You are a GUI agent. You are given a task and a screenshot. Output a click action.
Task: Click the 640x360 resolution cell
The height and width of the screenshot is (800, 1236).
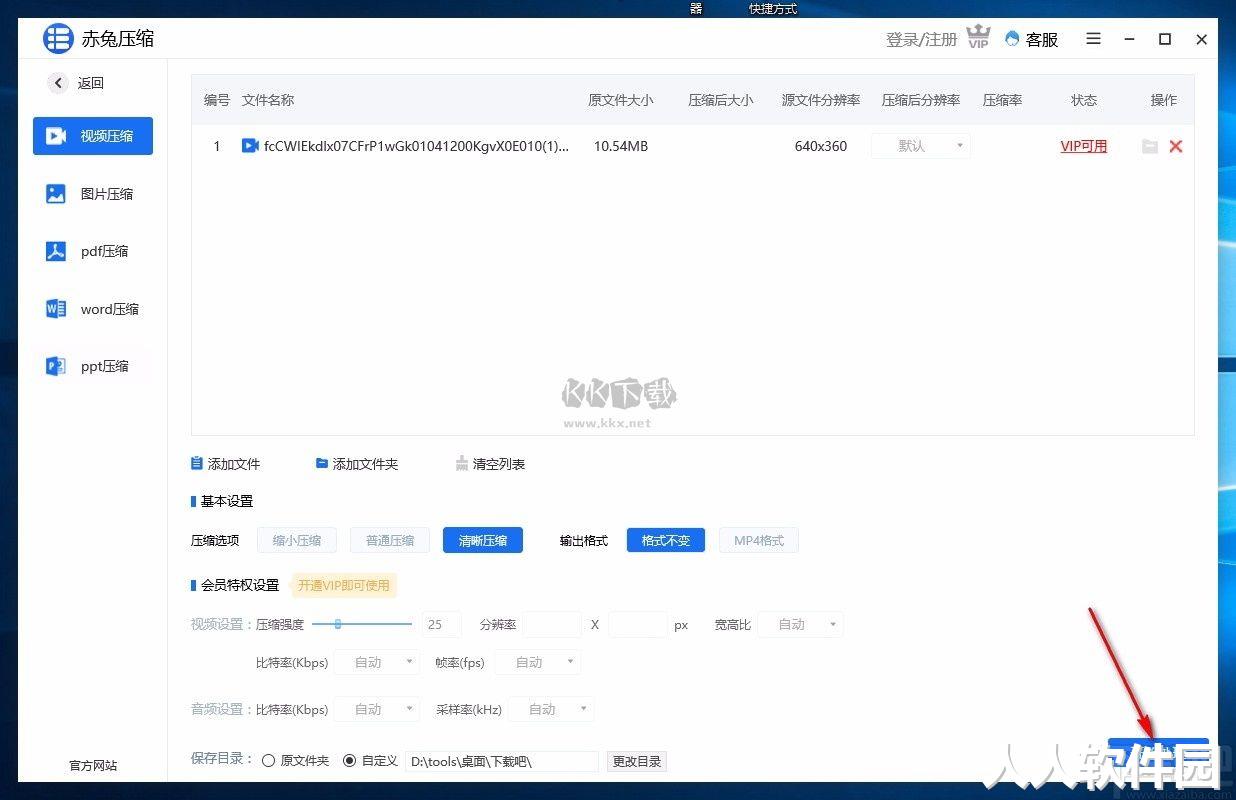(821, 146)
